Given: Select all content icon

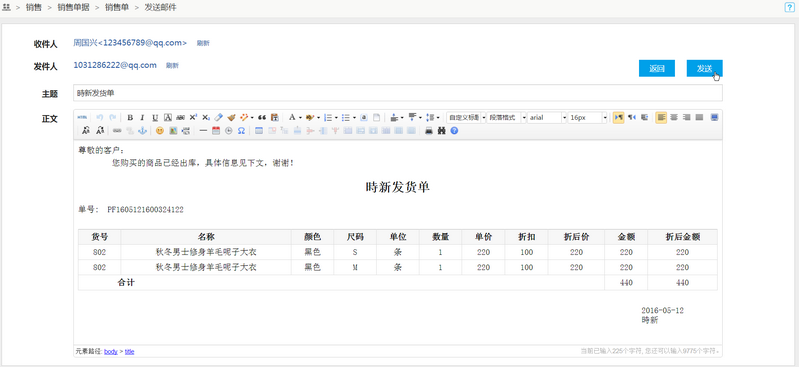Looking at the screenshot, I should pos(364,117).
